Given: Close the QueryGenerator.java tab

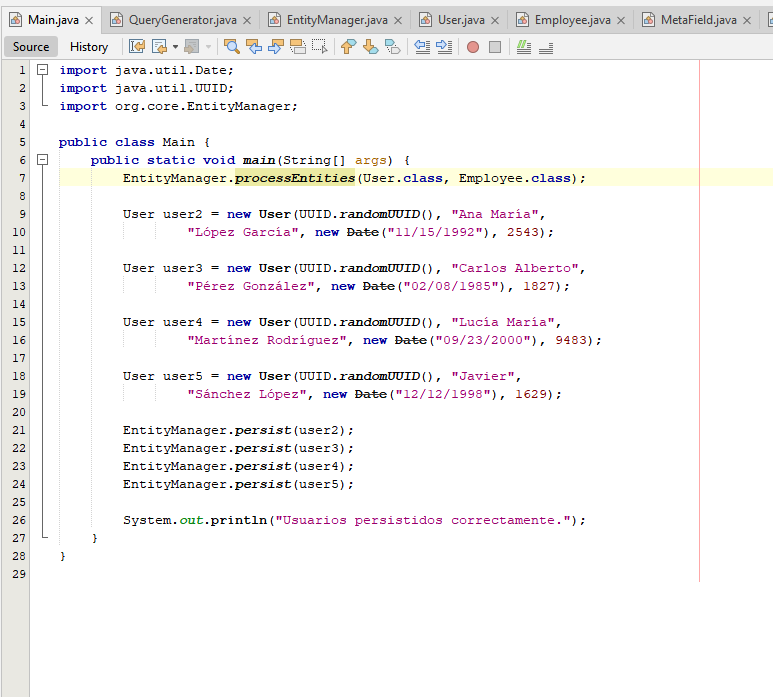Looking at the screenshot, I should click(x=247, y=20).
